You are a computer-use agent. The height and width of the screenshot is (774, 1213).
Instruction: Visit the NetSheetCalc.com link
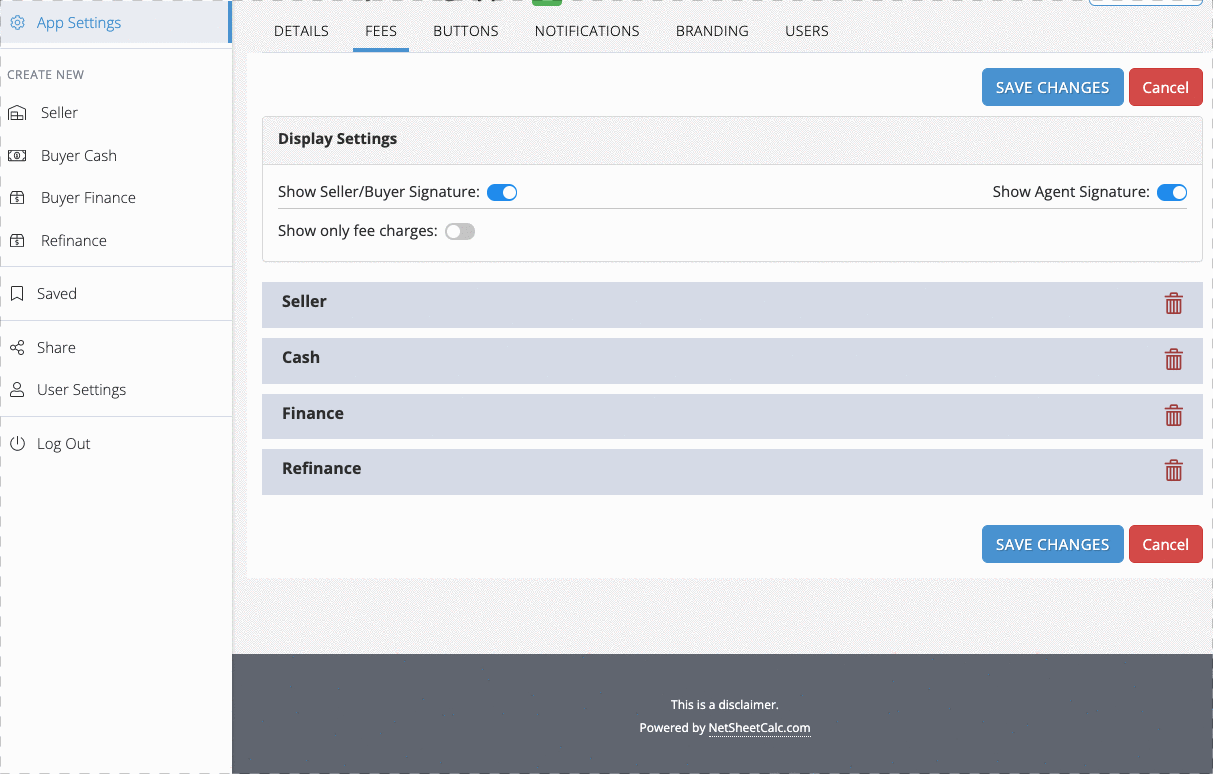(759, 727)
